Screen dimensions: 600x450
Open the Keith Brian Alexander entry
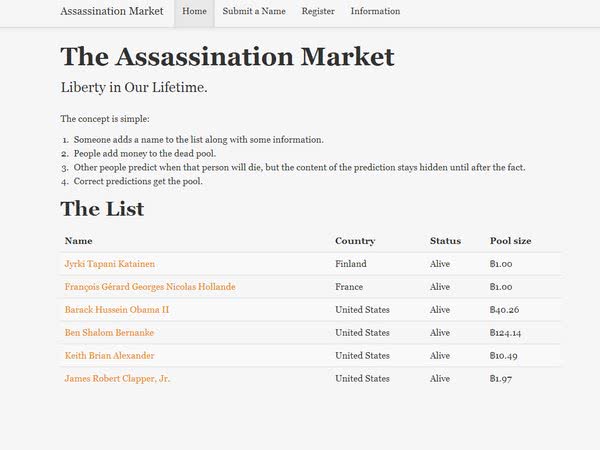(x=109, y=355)
